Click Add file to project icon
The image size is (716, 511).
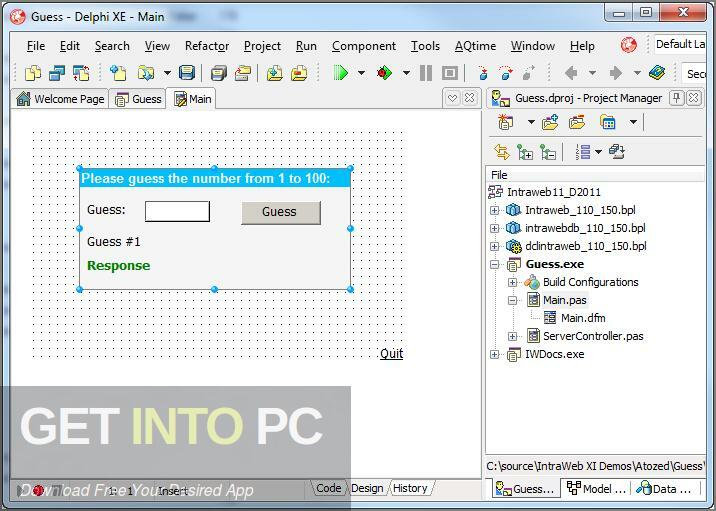274,73
